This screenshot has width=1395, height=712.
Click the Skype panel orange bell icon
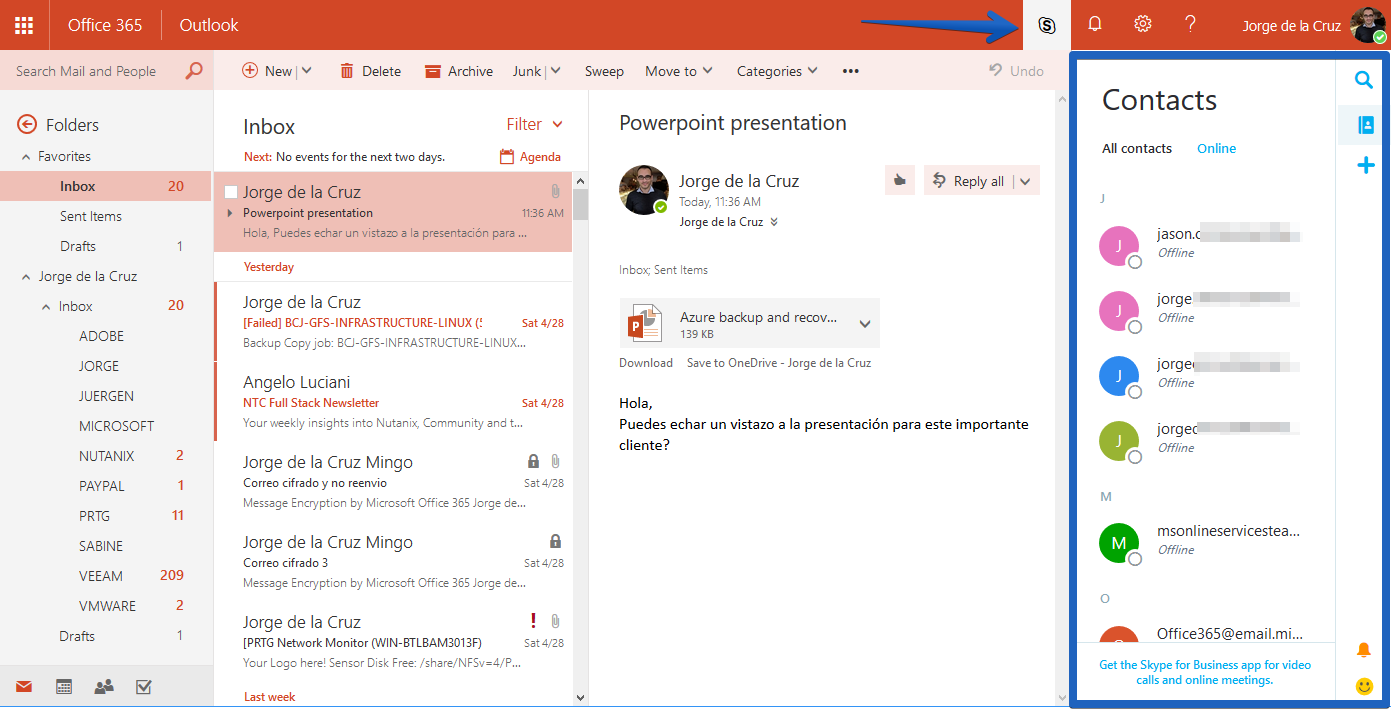[1363, 650]
